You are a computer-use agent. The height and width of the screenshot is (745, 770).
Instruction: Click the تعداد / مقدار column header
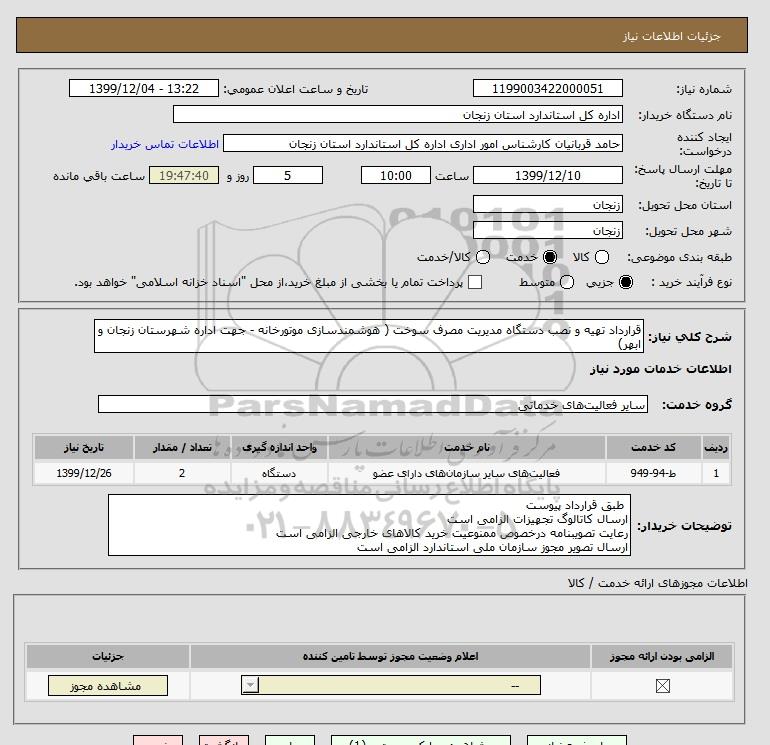pyautogui.click(x=182, y=447)
